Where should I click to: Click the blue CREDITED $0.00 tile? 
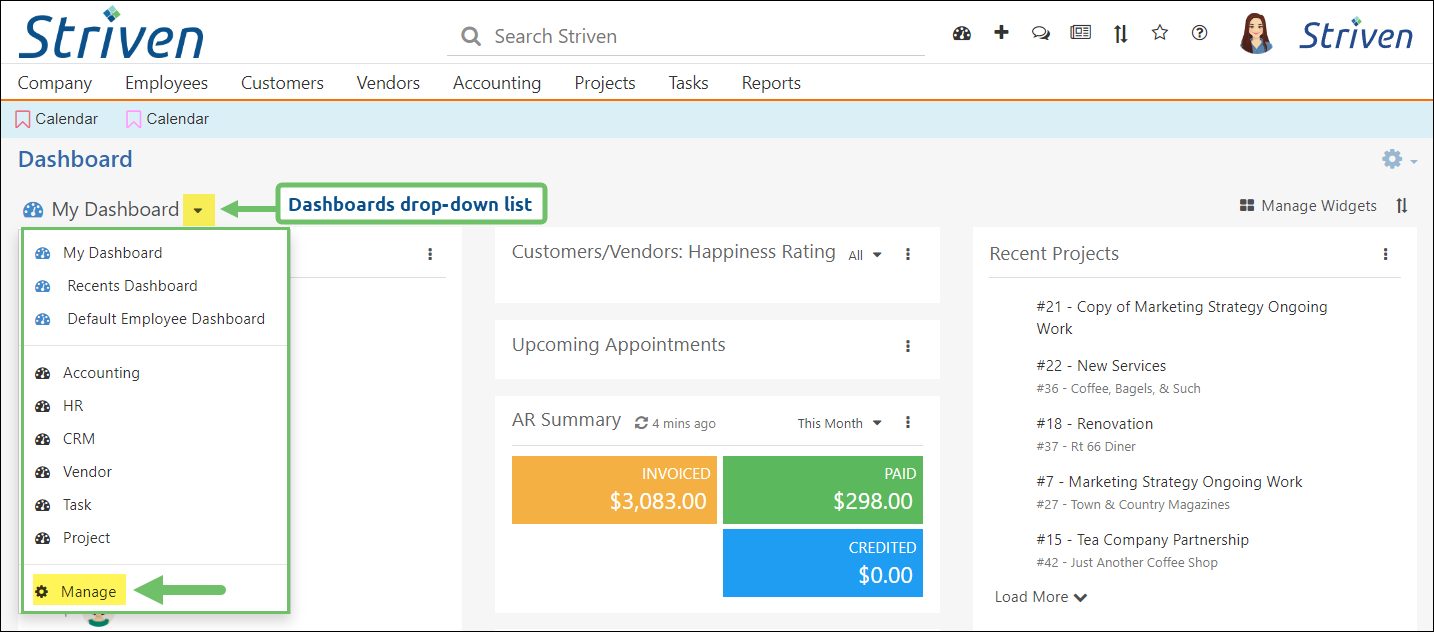click(x=823, y=563)
